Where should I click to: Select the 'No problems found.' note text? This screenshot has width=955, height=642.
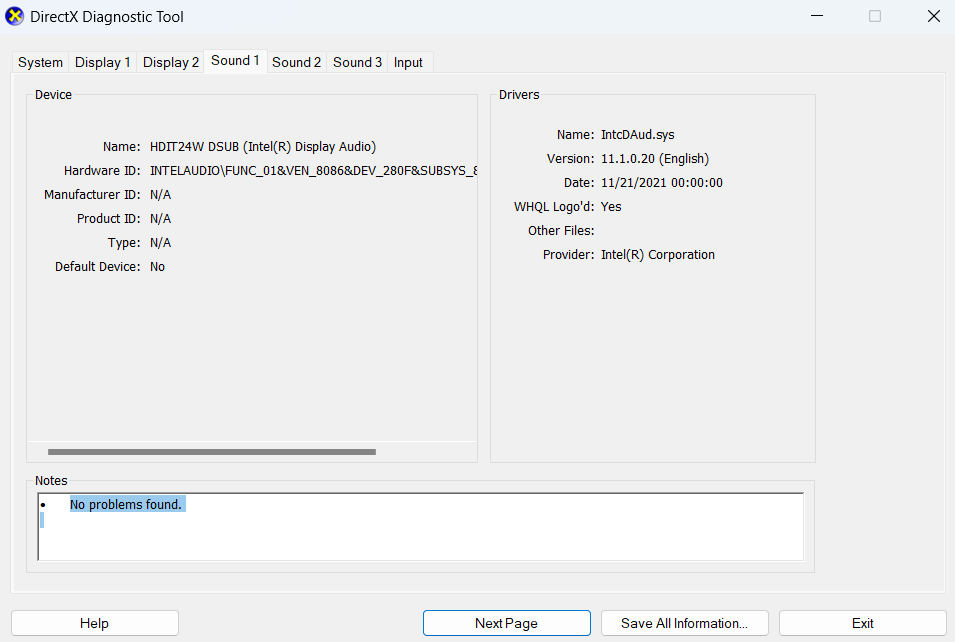click(126, 504)
